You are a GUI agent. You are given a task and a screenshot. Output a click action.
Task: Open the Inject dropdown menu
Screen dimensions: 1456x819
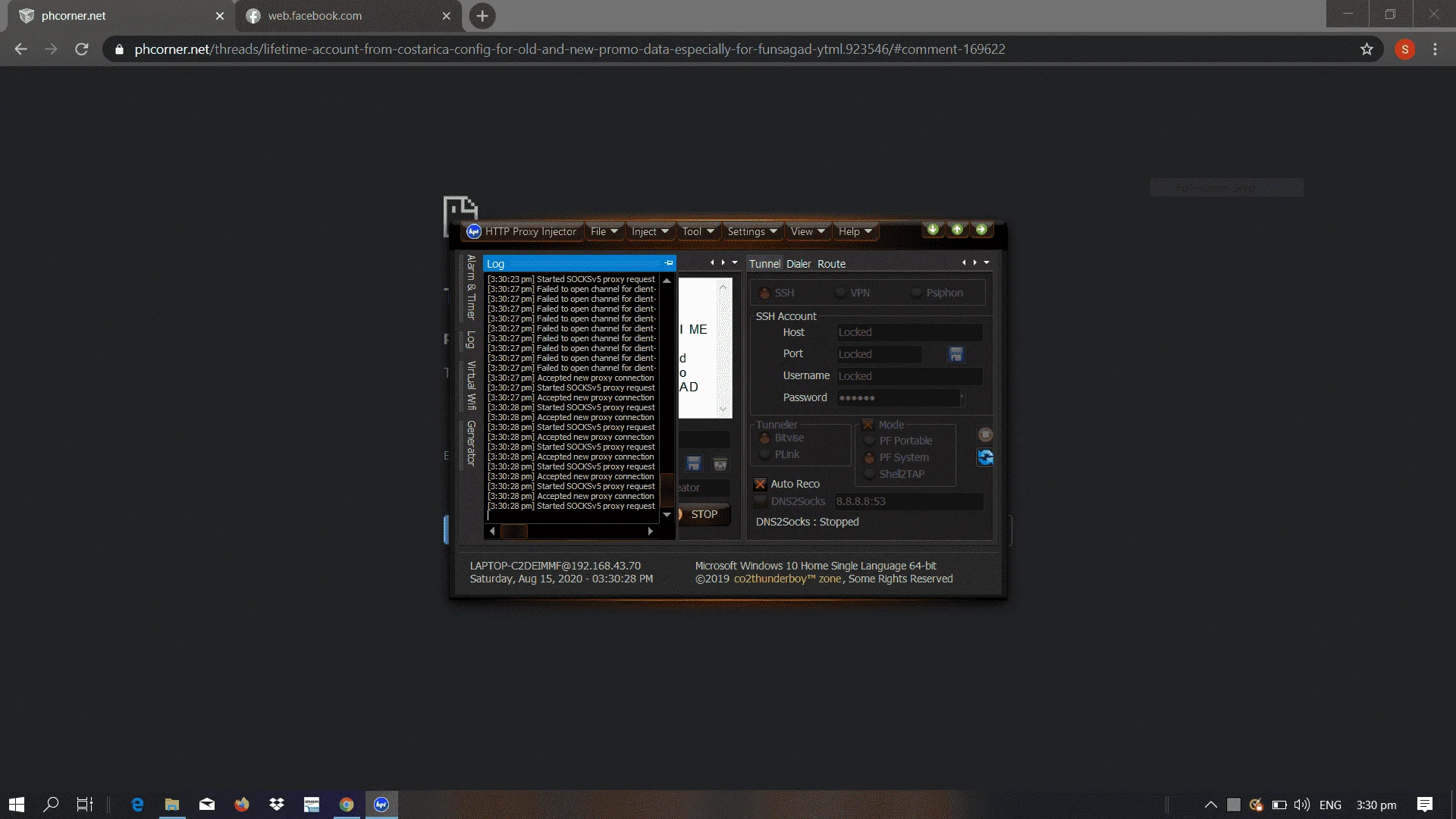pos(650,231)
